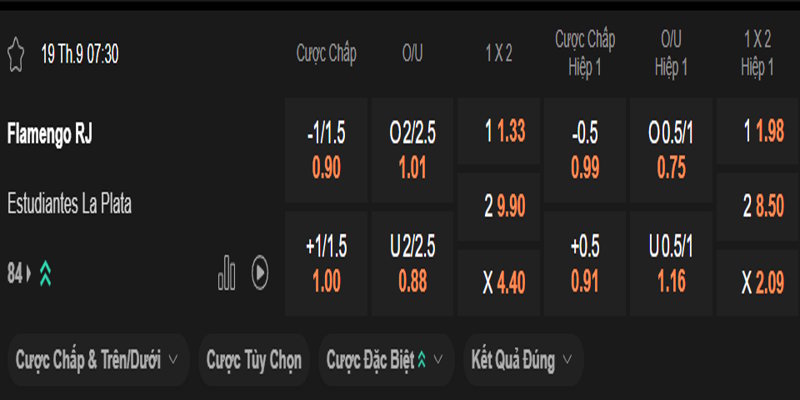Open the Flamengo RJ team name
800x400 pixels.
point(49,133)
